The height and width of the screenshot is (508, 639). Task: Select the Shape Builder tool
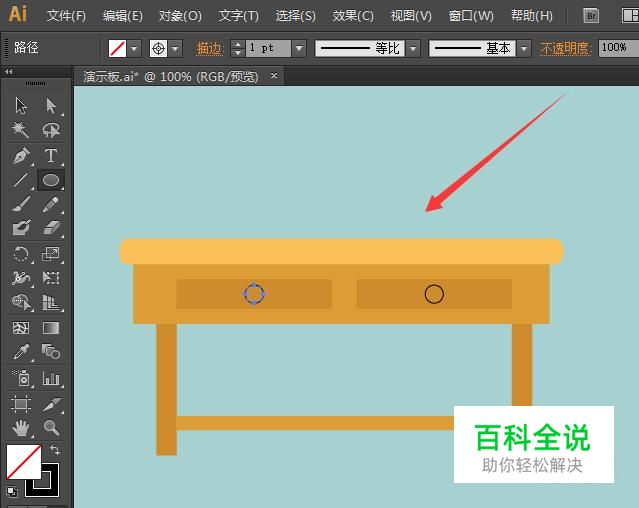click(x=21, y=302)
